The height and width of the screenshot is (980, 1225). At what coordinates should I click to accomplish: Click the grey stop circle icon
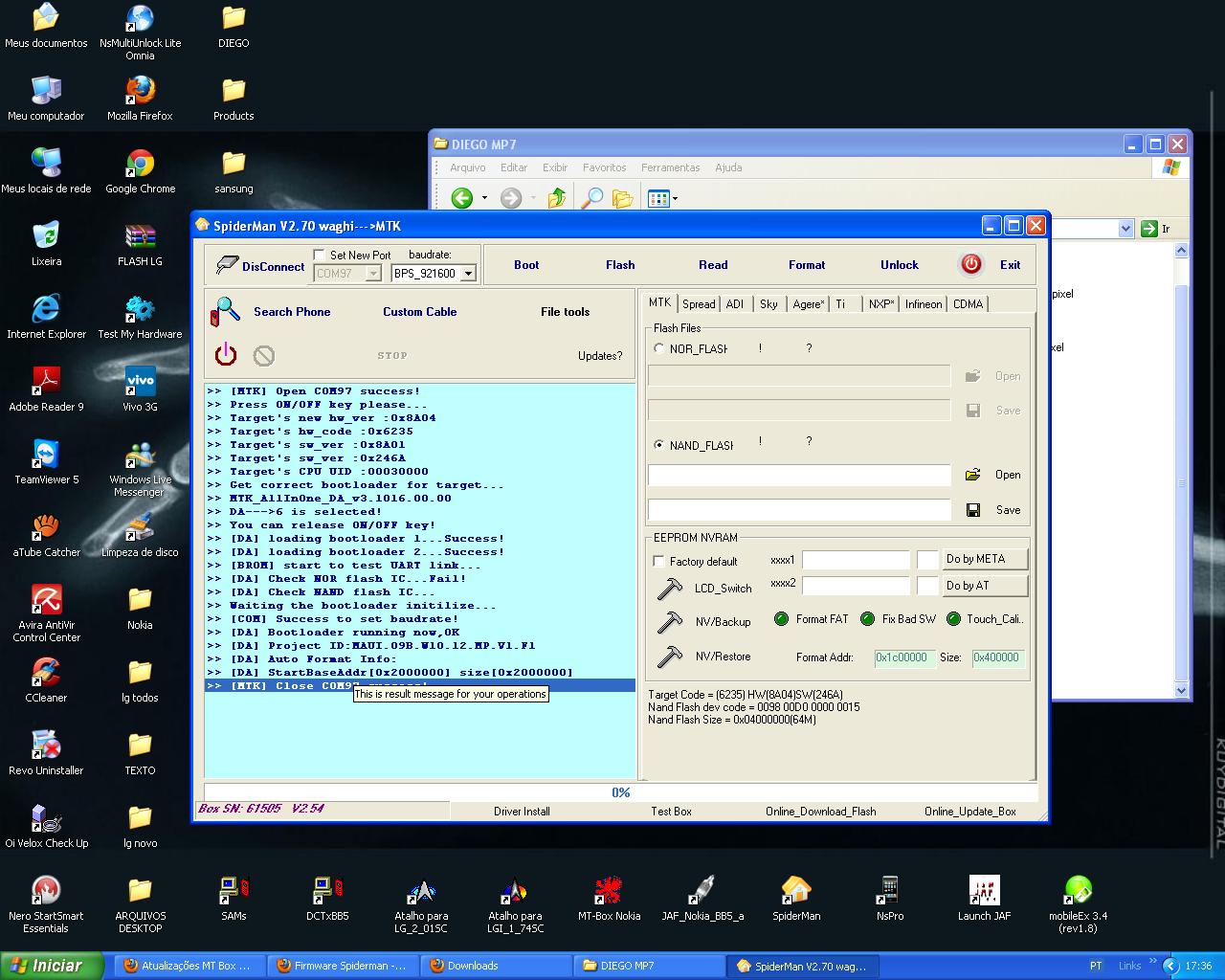[x=264, y=356]
